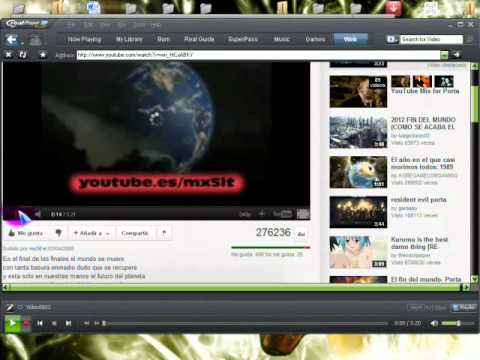Open the Now Playing tab

[x=84, y=39]
